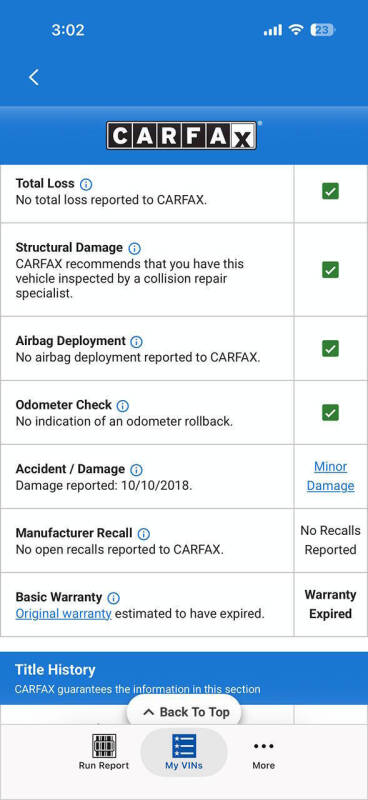This screenshot has height=800, width=368.
Task: Tap the Manufacturer Recall info icon
Action: [x=144, y=534]
